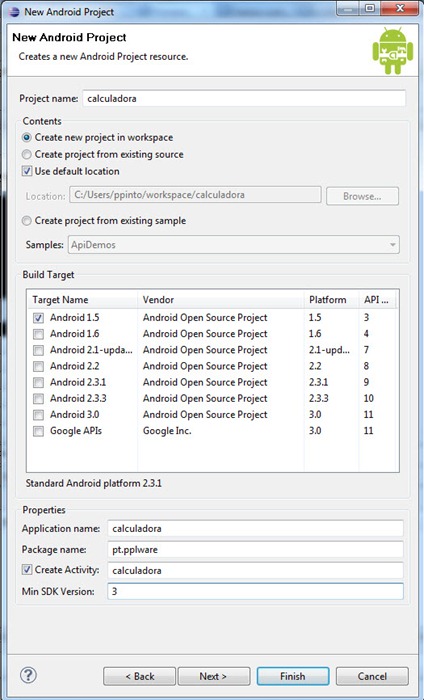Click 'Android Open Source Project' for Android 2.2
424x700 pixels.
(205, 366)
